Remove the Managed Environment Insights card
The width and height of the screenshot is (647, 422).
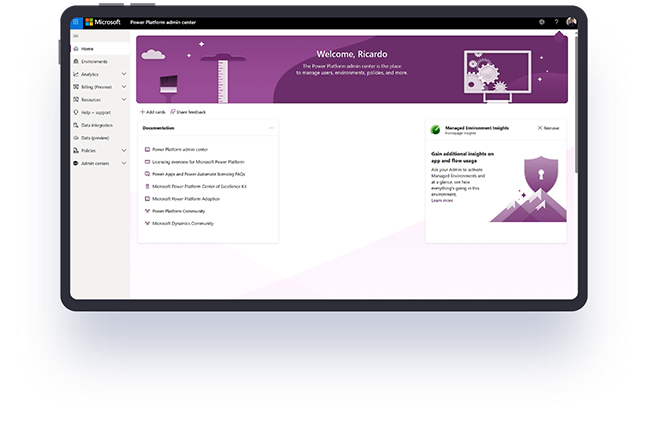pos(548,128)
